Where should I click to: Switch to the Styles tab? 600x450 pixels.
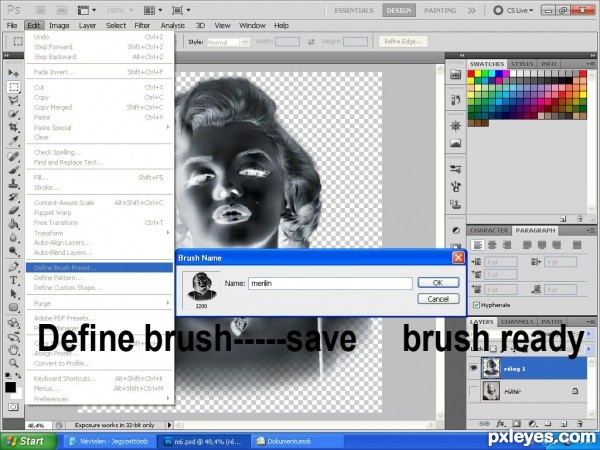pyautogui.click(x=522, y=64)
